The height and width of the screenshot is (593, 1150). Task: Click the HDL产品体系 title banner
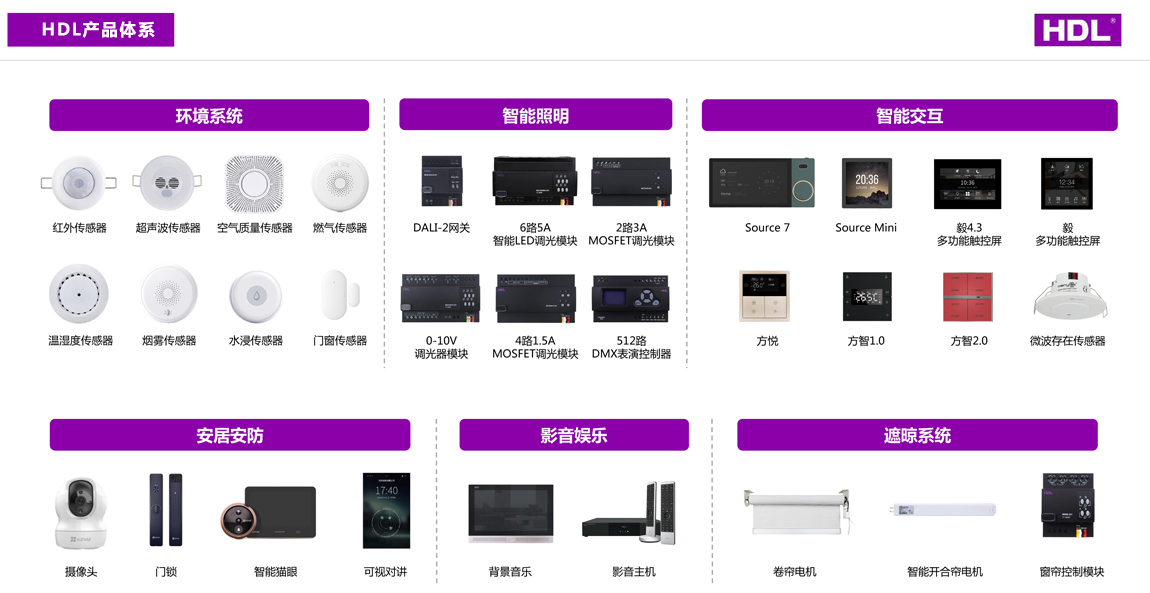point(91,29)
